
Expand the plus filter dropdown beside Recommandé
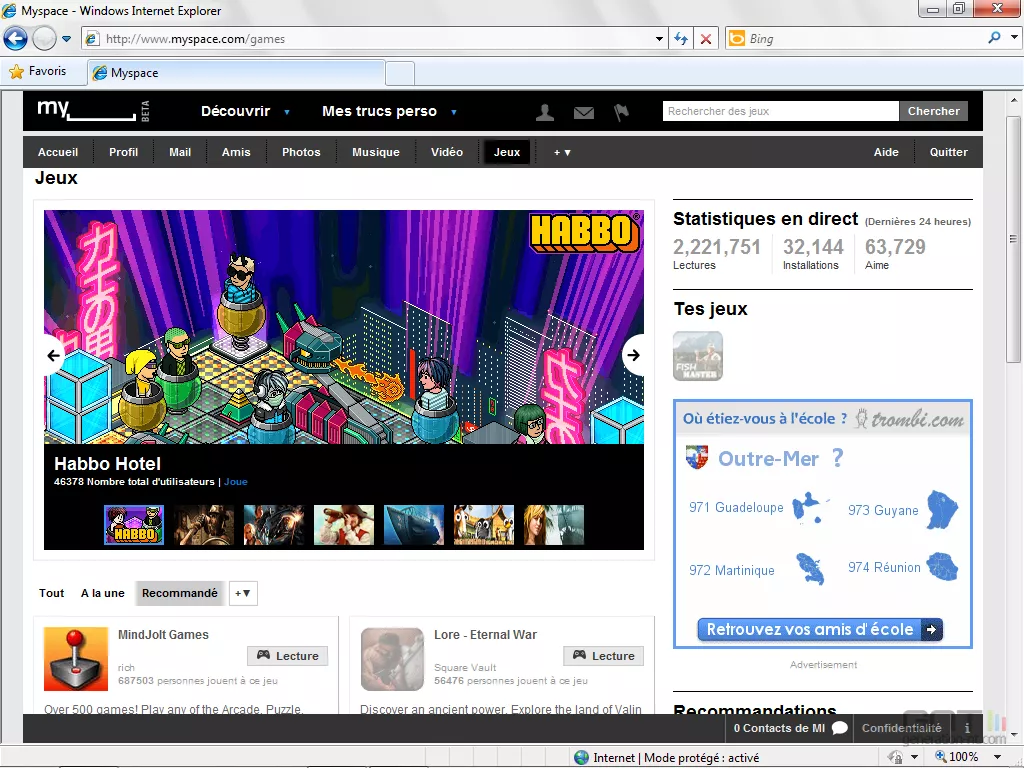(x=243, y=593)
